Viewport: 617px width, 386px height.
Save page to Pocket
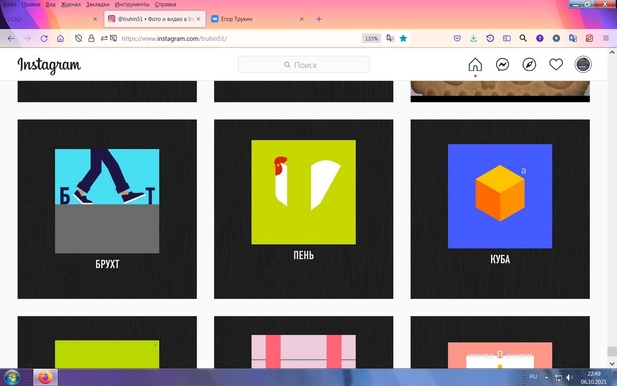457,38
